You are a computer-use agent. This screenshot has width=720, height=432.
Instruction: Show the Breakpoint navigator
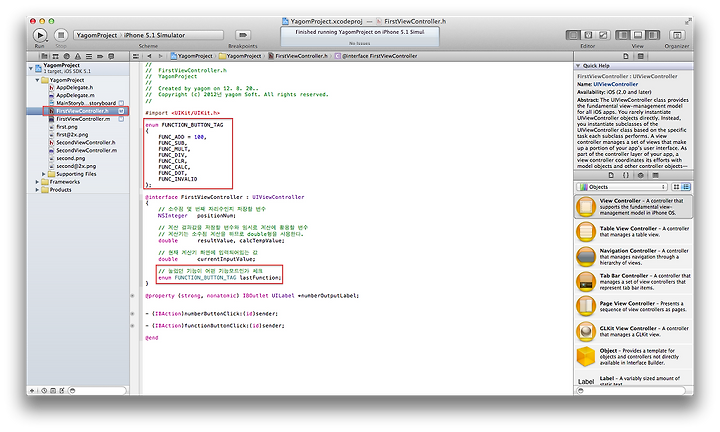100,56
